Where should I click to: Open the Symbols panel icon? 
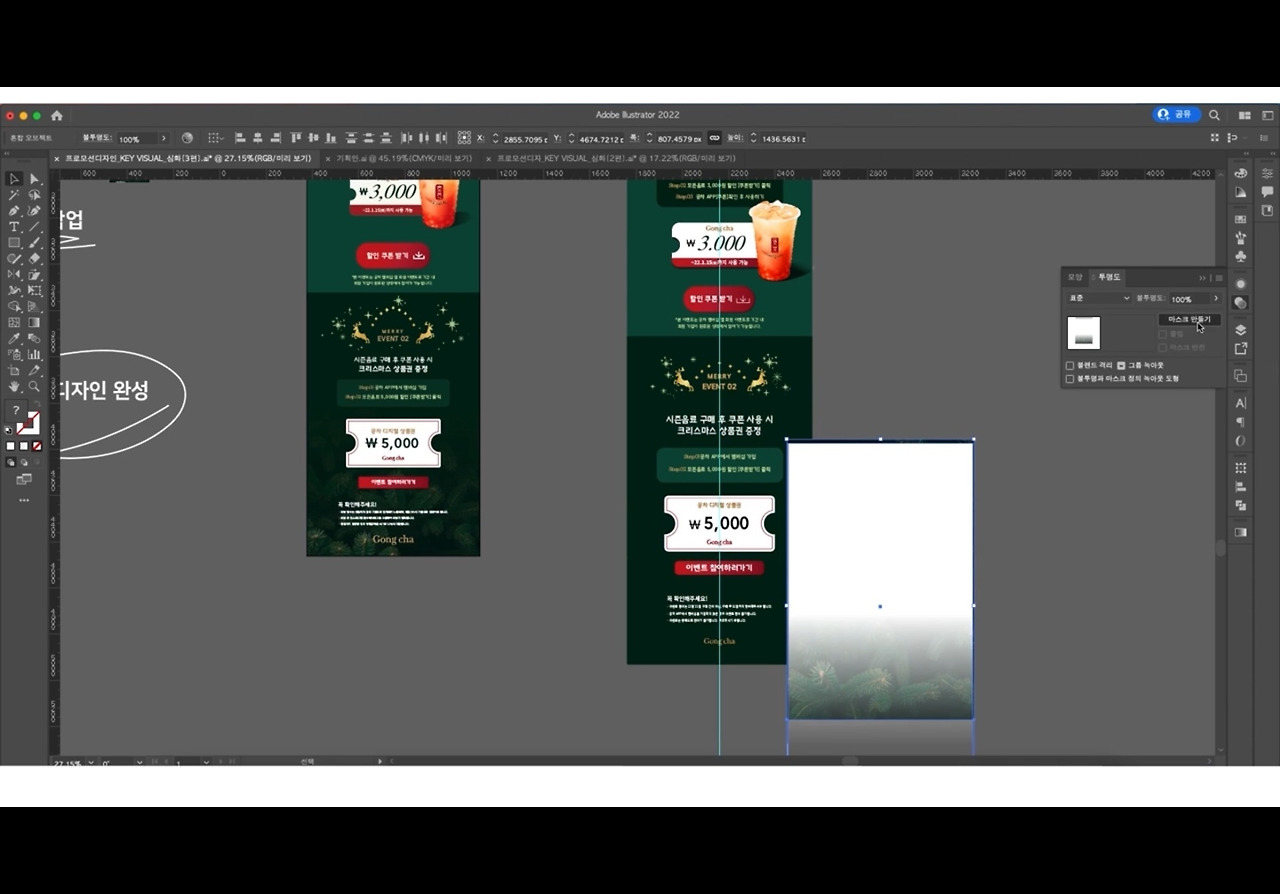pyautogui.click(x=1241, y=257)
